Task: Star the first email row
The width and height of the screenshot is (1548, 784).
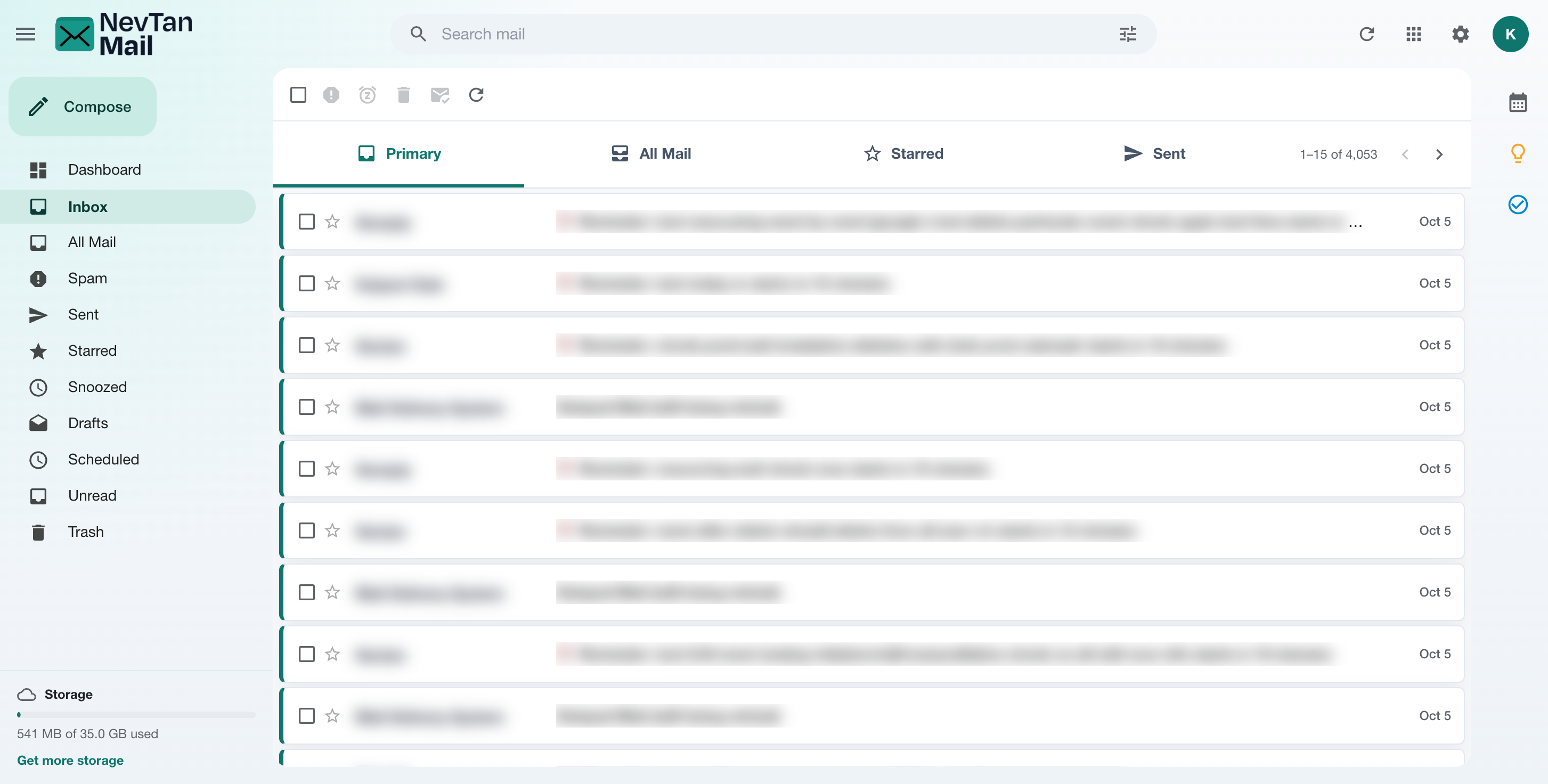Action: [332, 222]
